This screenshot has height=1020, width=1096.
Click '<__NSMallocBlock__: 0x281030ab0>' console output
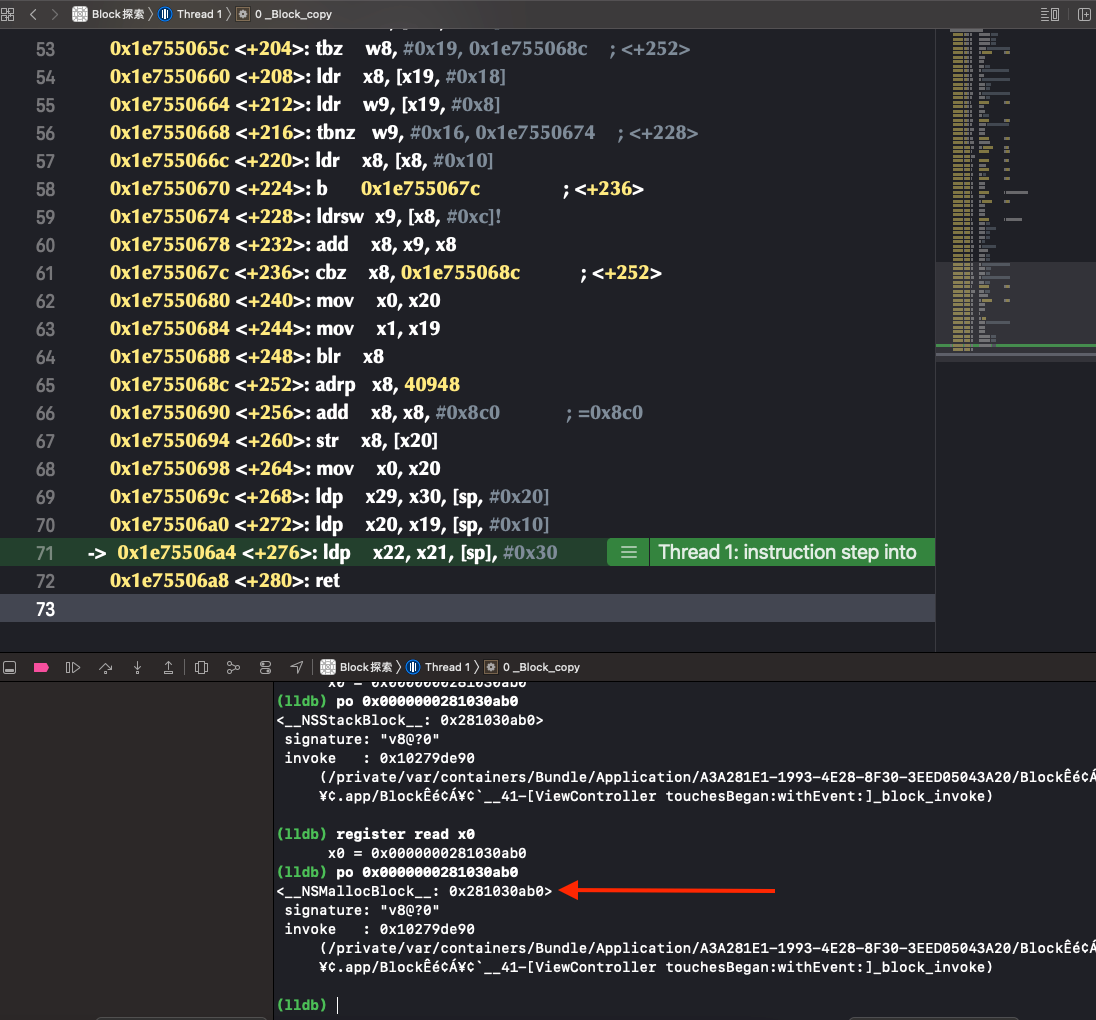click(x=414, y=891)
